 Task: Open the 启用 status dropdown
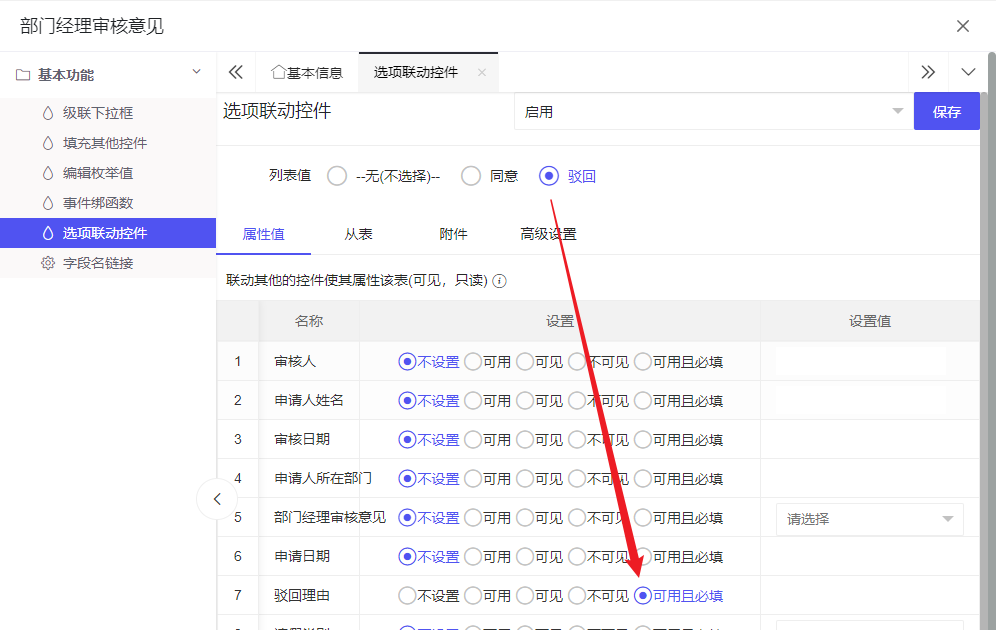coord(714,112)
